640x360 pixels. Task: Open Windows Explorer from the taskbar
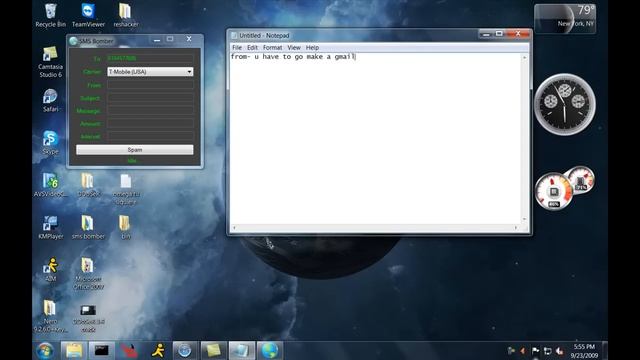74,351
